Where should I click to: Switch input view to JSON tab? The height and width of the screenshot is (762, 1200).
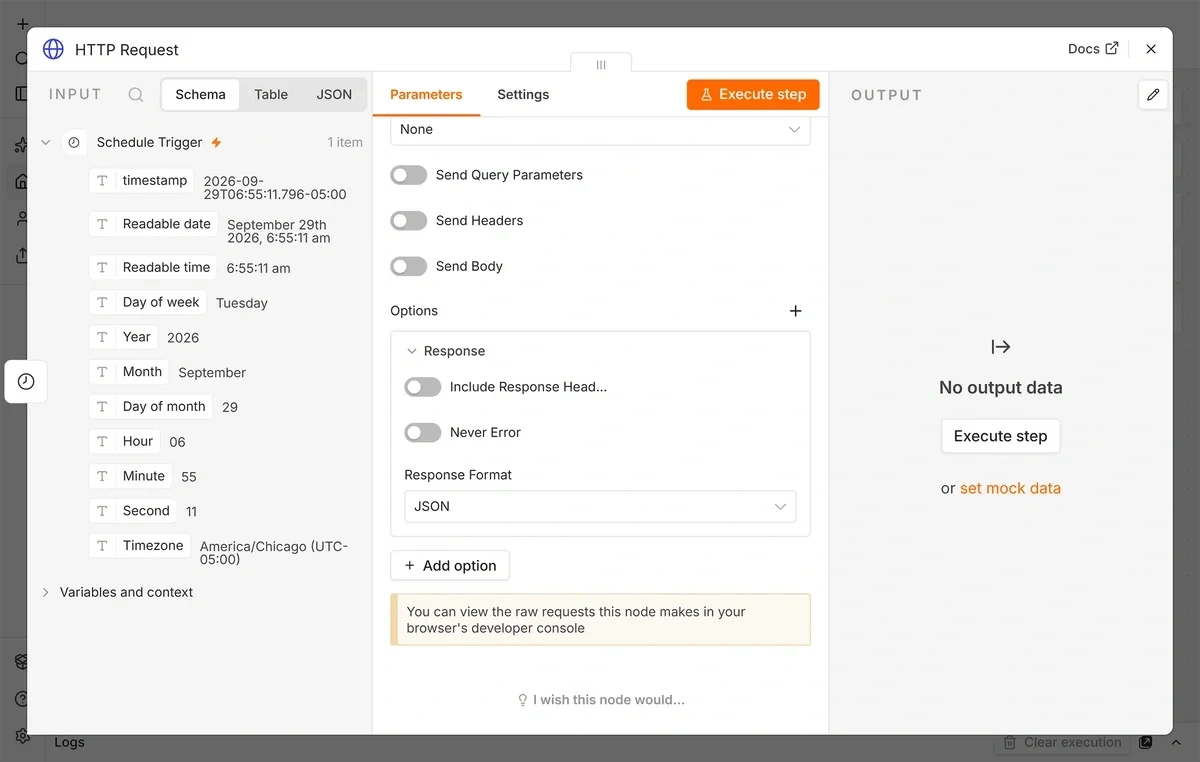tap(334, 95)
